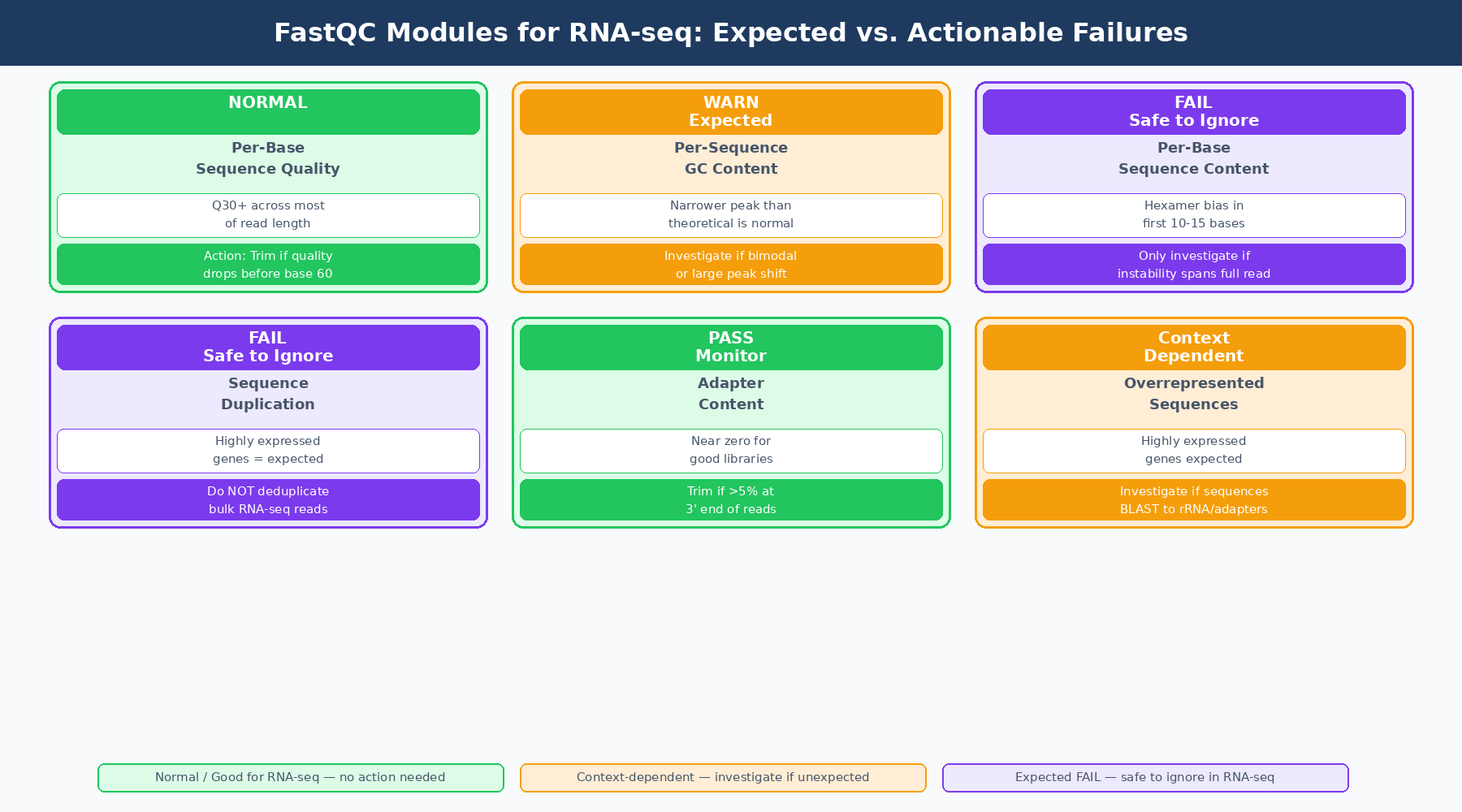Click the PASS Monitor banner on Adapter Content card

pyautogui.click(x=730, y=347)
